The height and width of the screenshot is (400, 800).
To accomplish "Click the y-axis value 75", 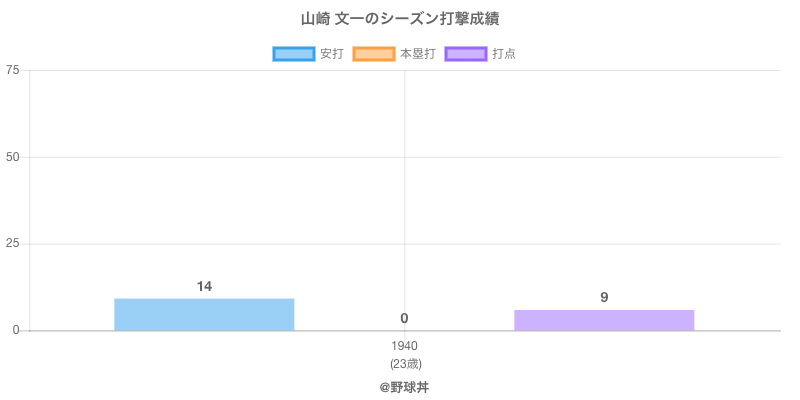I will [x=13, y=70].
